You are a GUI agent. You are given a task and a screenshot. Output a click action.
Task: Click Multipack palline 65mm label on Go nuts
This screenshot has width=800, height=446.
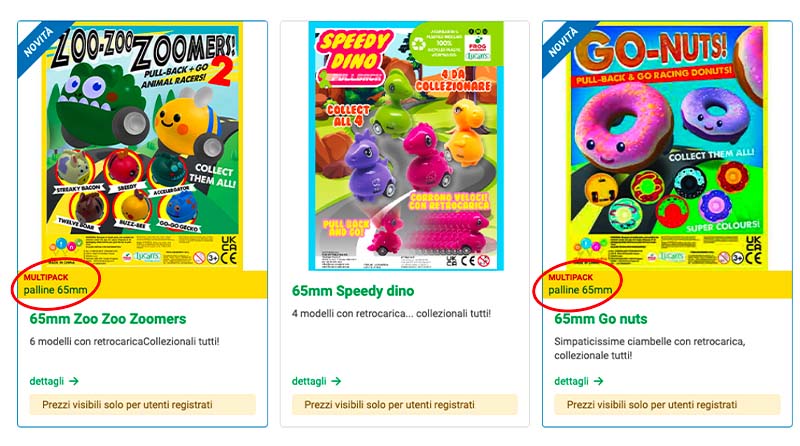[x=580, y=284]
